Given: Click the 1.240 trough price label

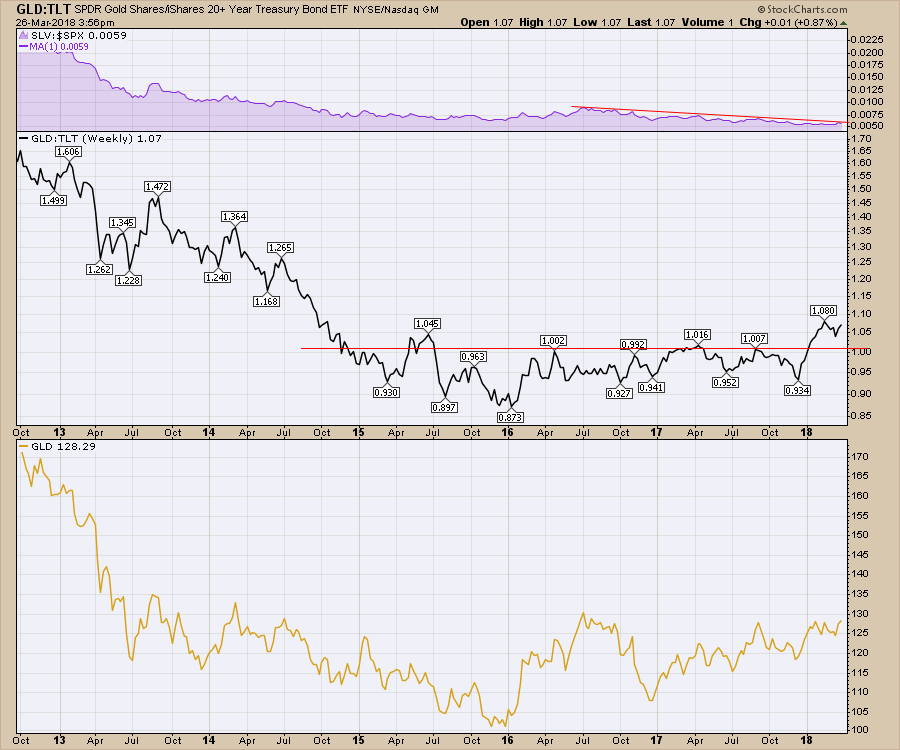Looking at the screenshot, I should pyautogui.click(x=217, y=277).
